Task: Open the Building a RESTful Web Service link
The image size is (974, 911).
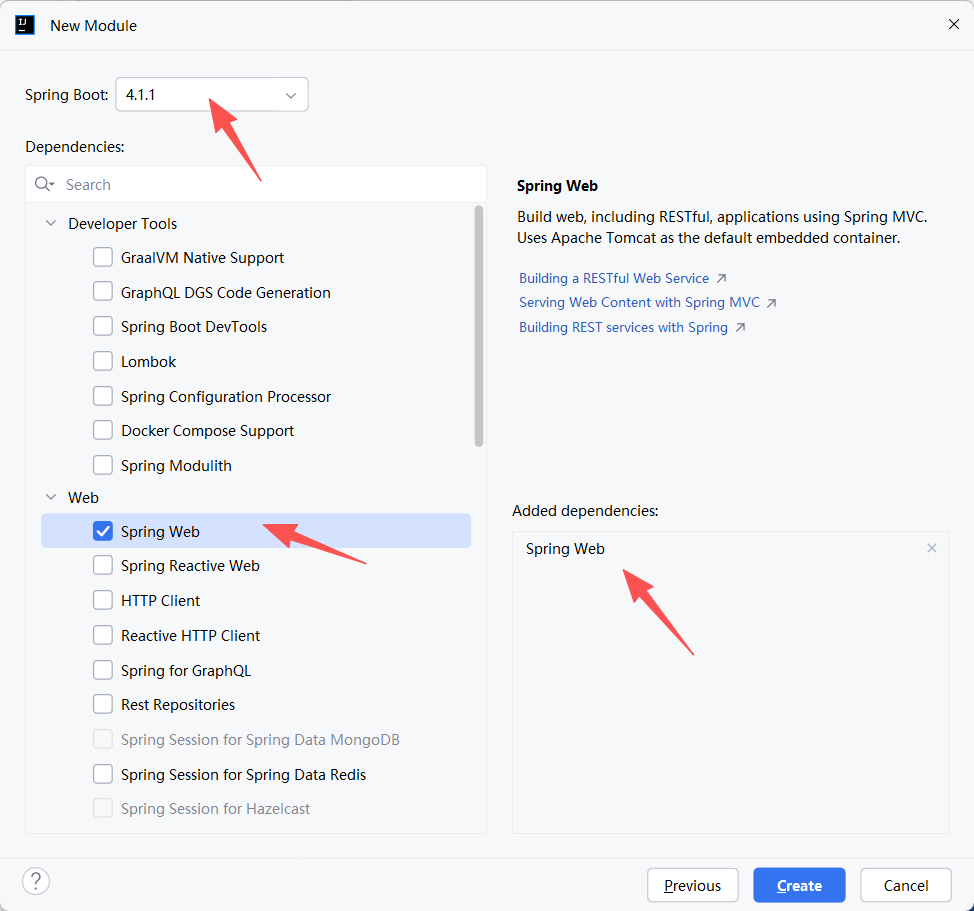Action: pyautogui.click(x=614, y=278)
